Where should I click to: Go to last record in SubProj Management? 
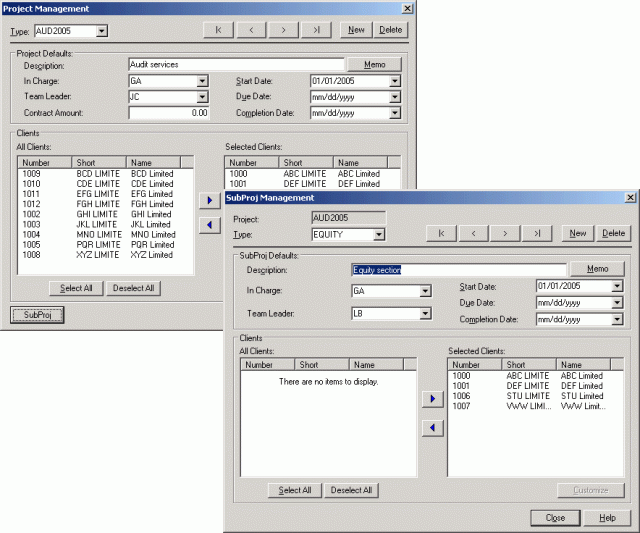pyautogui.click(x=537, y=233)
